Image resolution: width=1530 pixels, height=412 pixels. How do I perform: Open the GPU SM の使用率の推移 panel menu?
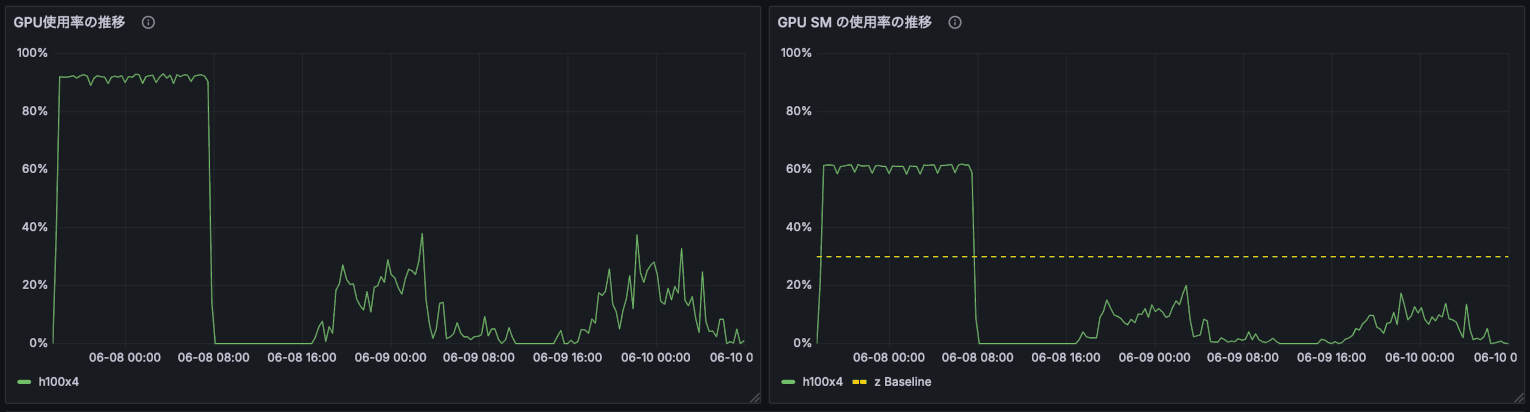pos(855,22)
